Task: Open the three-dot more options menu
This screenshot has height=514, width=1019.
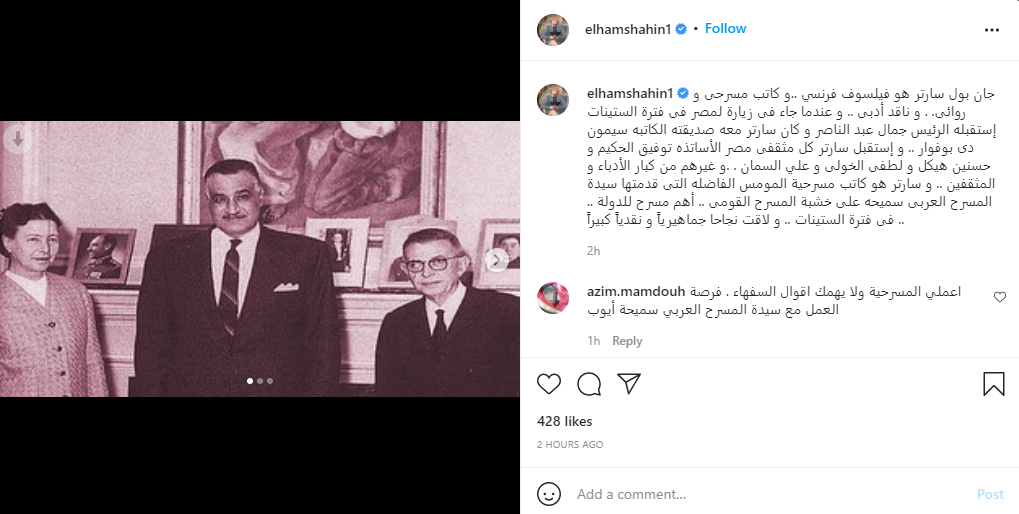Action: pyautogui.click(x=992, y=30)
